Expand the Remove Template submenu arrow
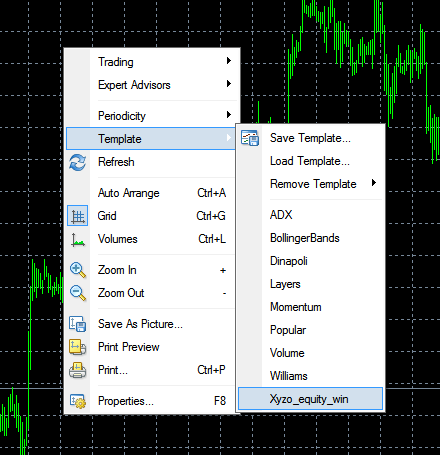This screenshot has width=440, height=455. 374,182
